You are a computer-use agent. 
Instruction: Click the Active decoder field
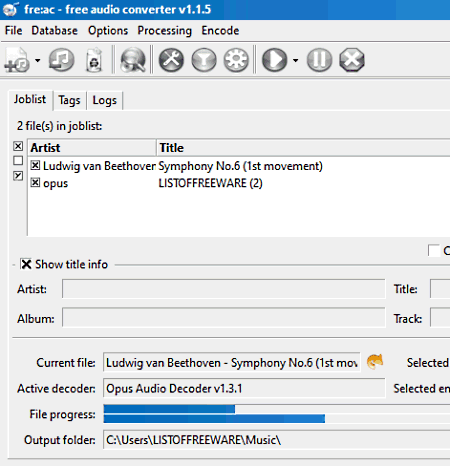244,388
